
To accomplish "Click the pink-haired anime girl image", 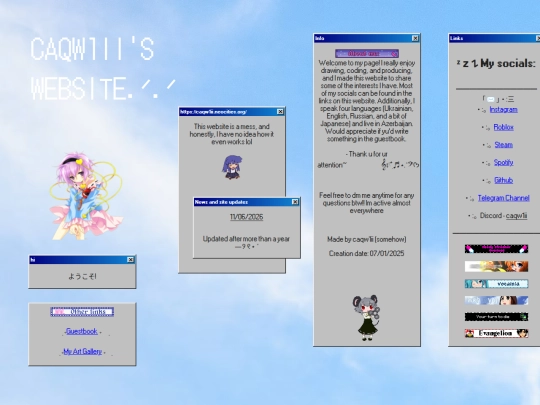I will [86, 196].
